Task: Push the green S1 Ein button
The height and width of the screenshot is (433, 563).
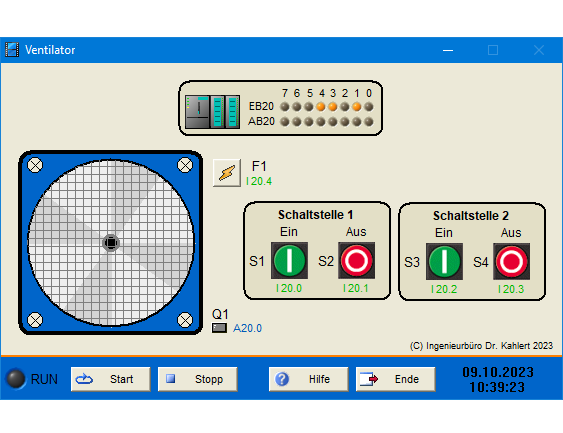Action: pyautogui.click(x=289, y=260)
